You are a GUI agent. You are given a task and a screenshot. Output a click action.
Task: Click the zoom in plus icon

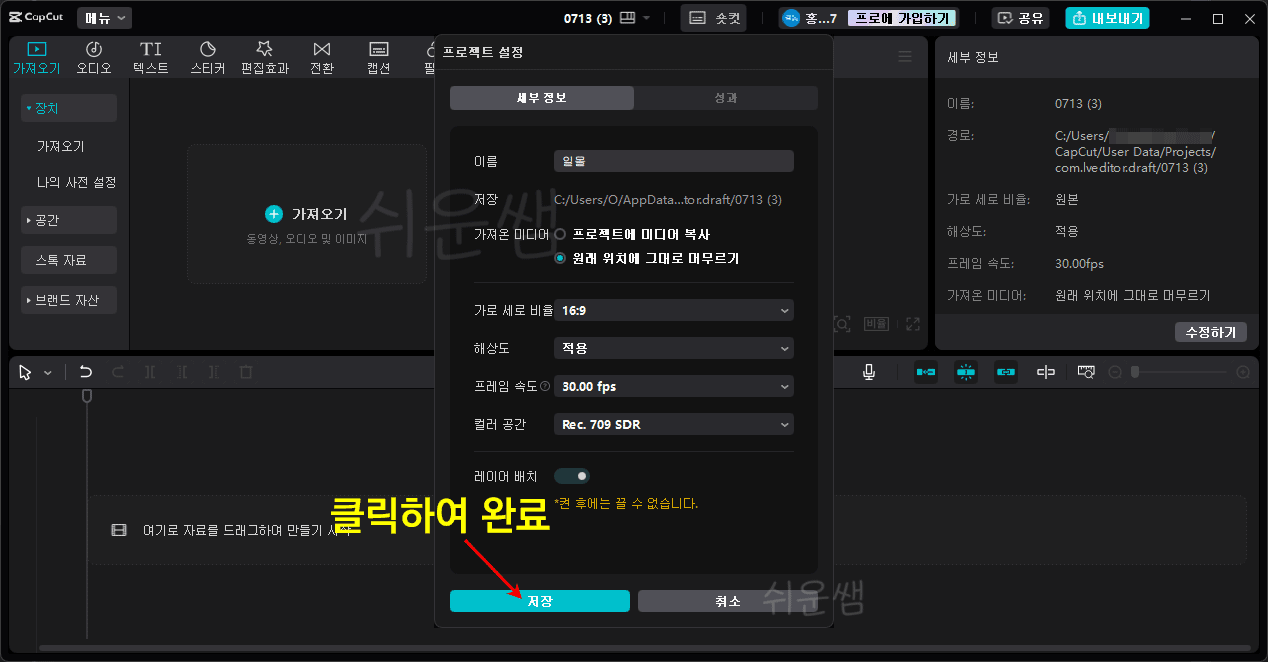tap(1243, 372)
